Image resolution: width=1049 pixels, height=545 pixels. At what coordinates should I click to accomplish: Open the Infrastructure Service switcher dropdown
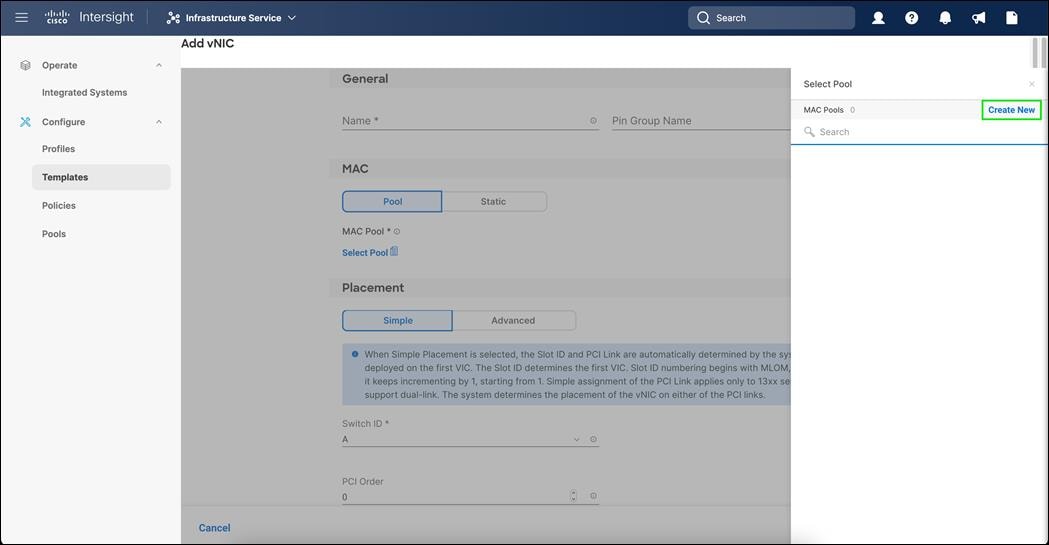tap(231, 18)
